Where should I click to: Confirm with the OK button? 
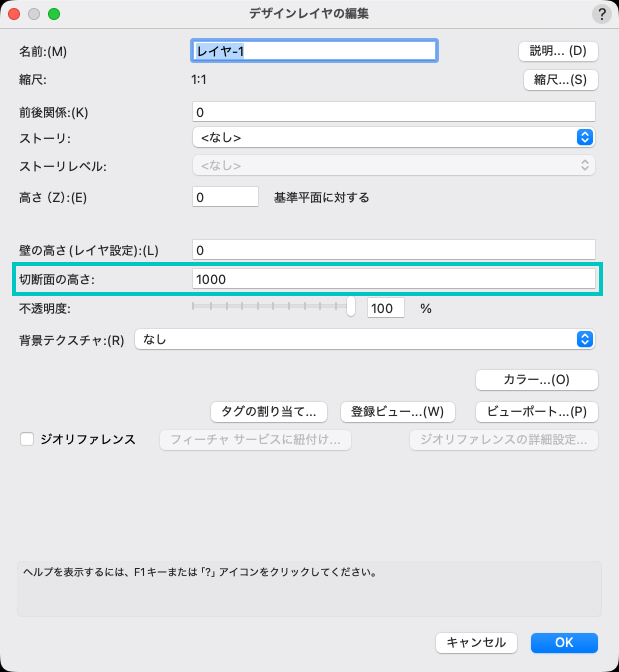pos(564,642)
